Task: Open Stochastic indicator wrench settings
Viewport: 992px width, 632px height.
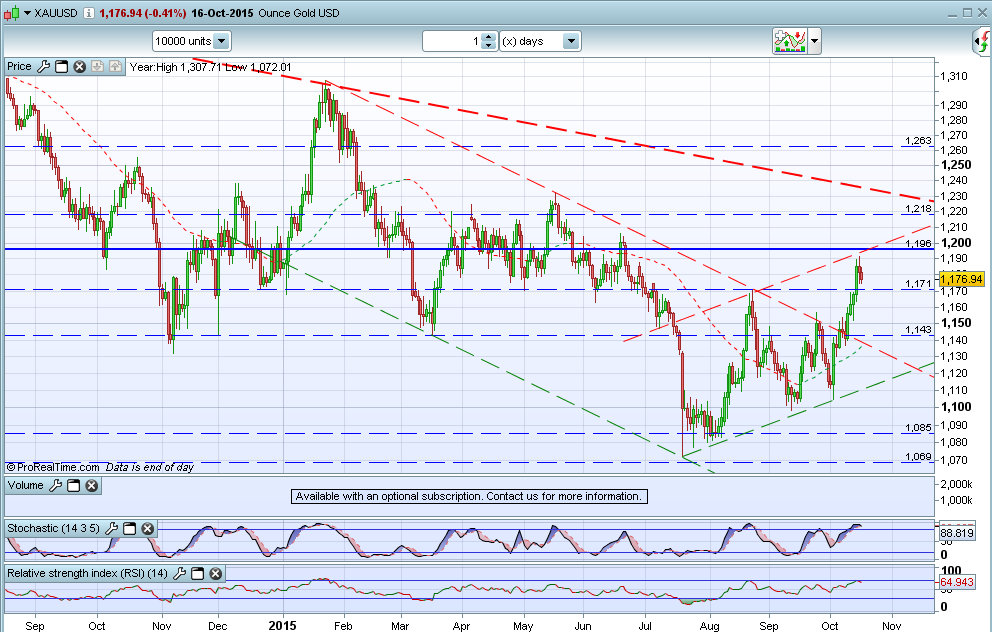Action: tap(111, 528)
